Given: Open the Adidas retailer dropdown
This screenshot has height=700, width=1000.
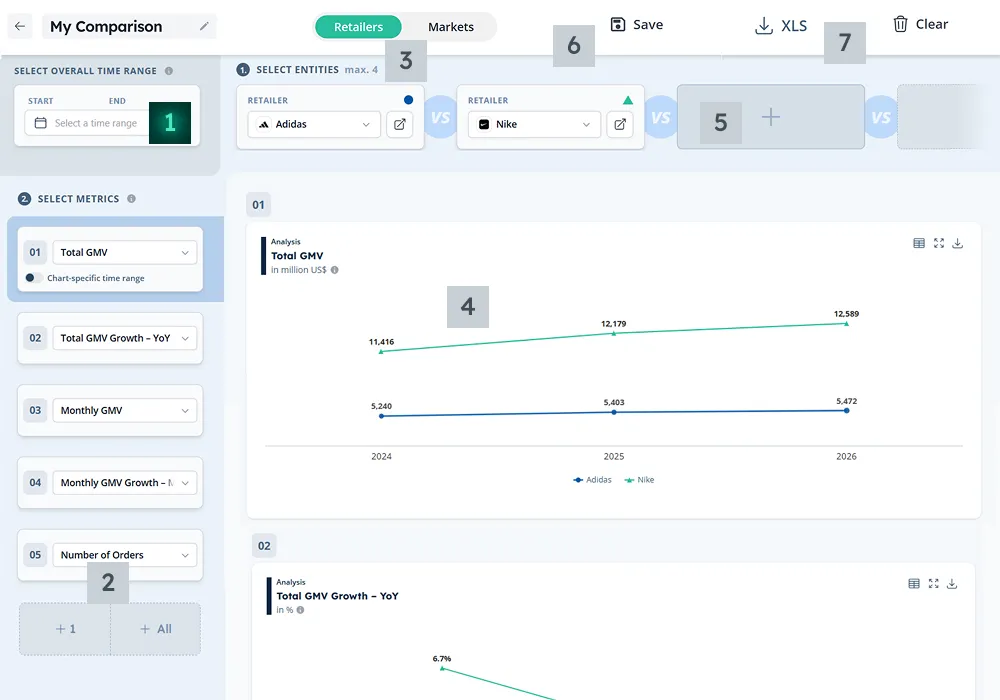Looking at the screenshot, I should click(x=314, y=124).
